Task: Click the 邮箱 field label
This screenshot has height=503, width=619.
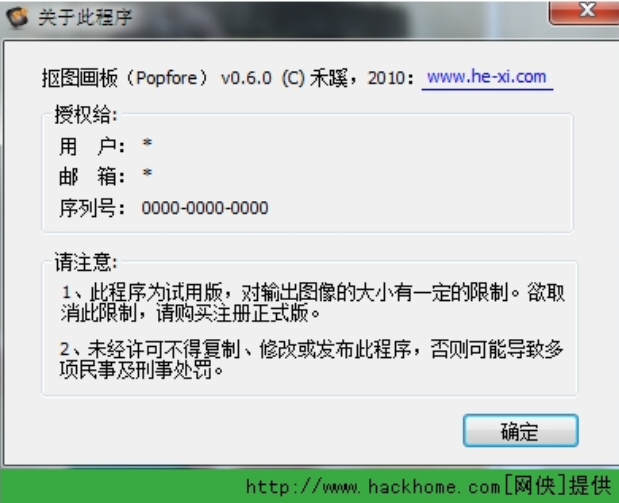Action: click(x=92, y=176)
